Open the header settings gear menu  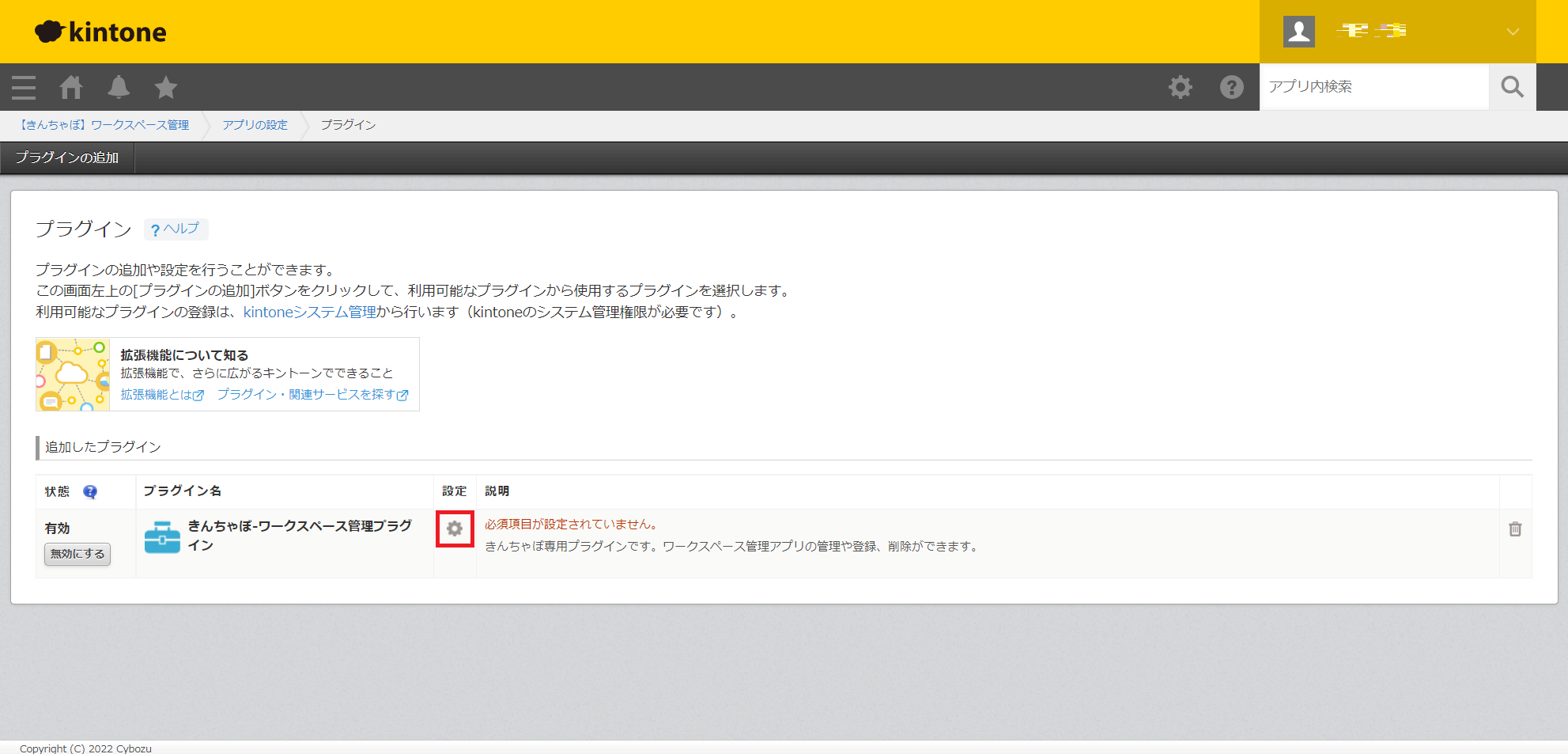(1180, 87)
